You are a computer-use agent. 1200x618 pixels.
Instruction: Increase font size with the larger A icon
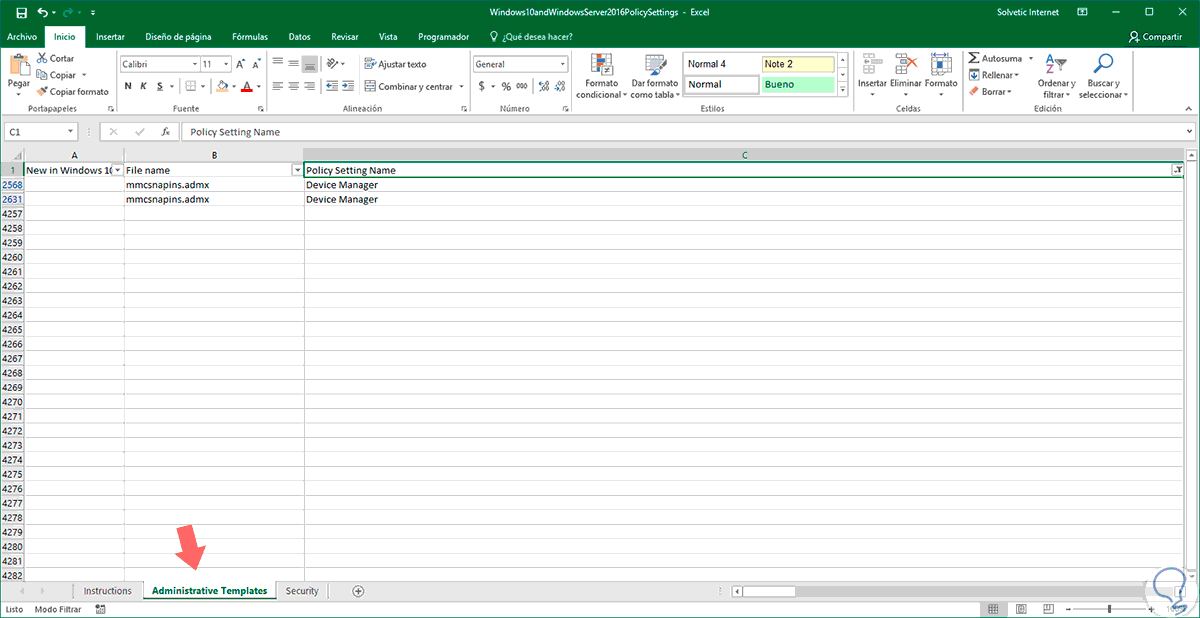pos(239,63)
